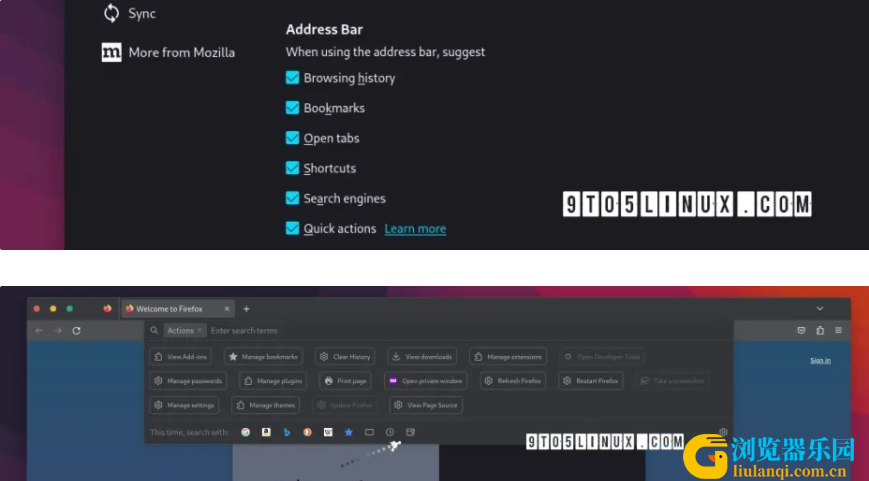Open the Extensions toolbar icon
Image resolution: width=869 pixels, height=481 pixels.
820,331
